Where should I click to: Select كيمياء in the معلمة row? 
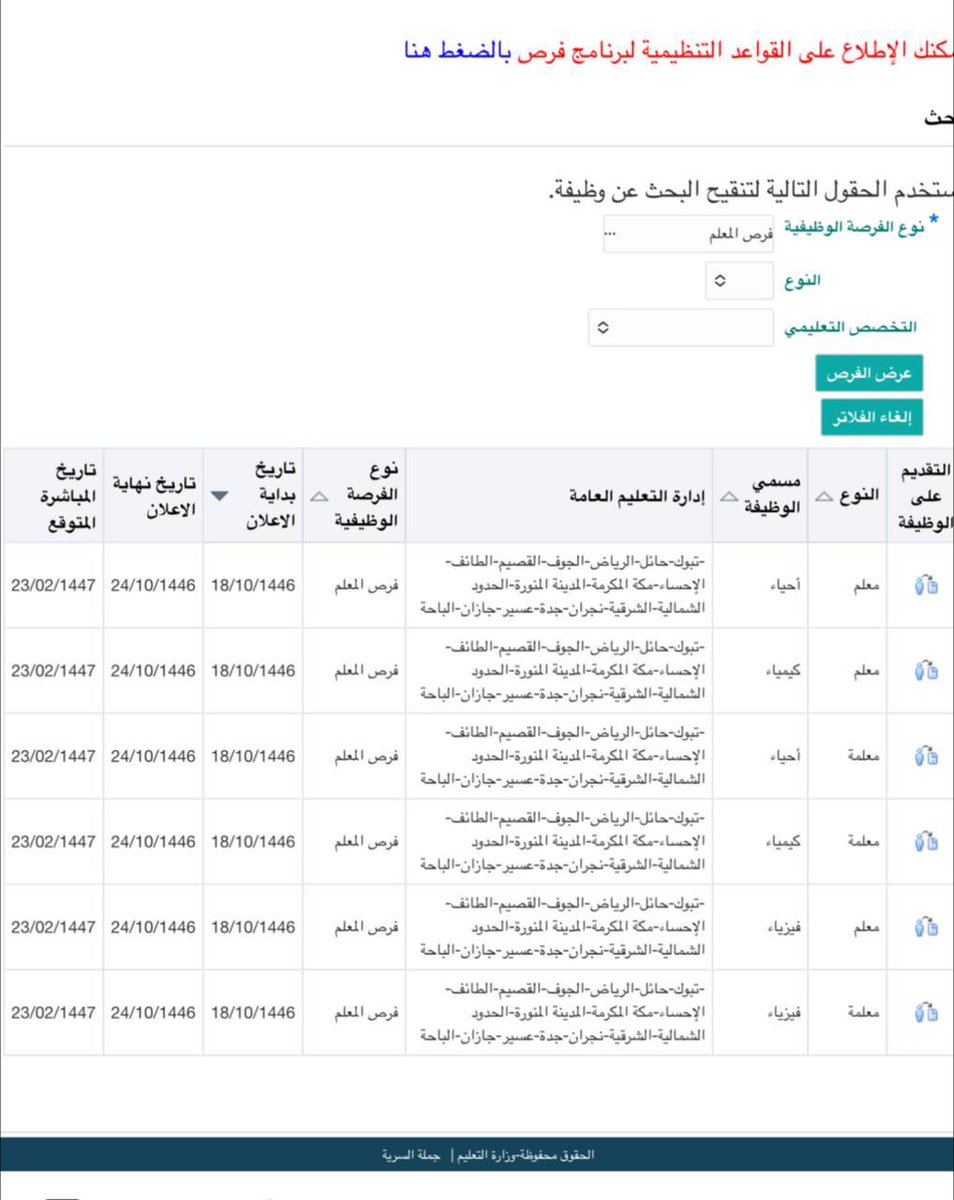(781, 842)
